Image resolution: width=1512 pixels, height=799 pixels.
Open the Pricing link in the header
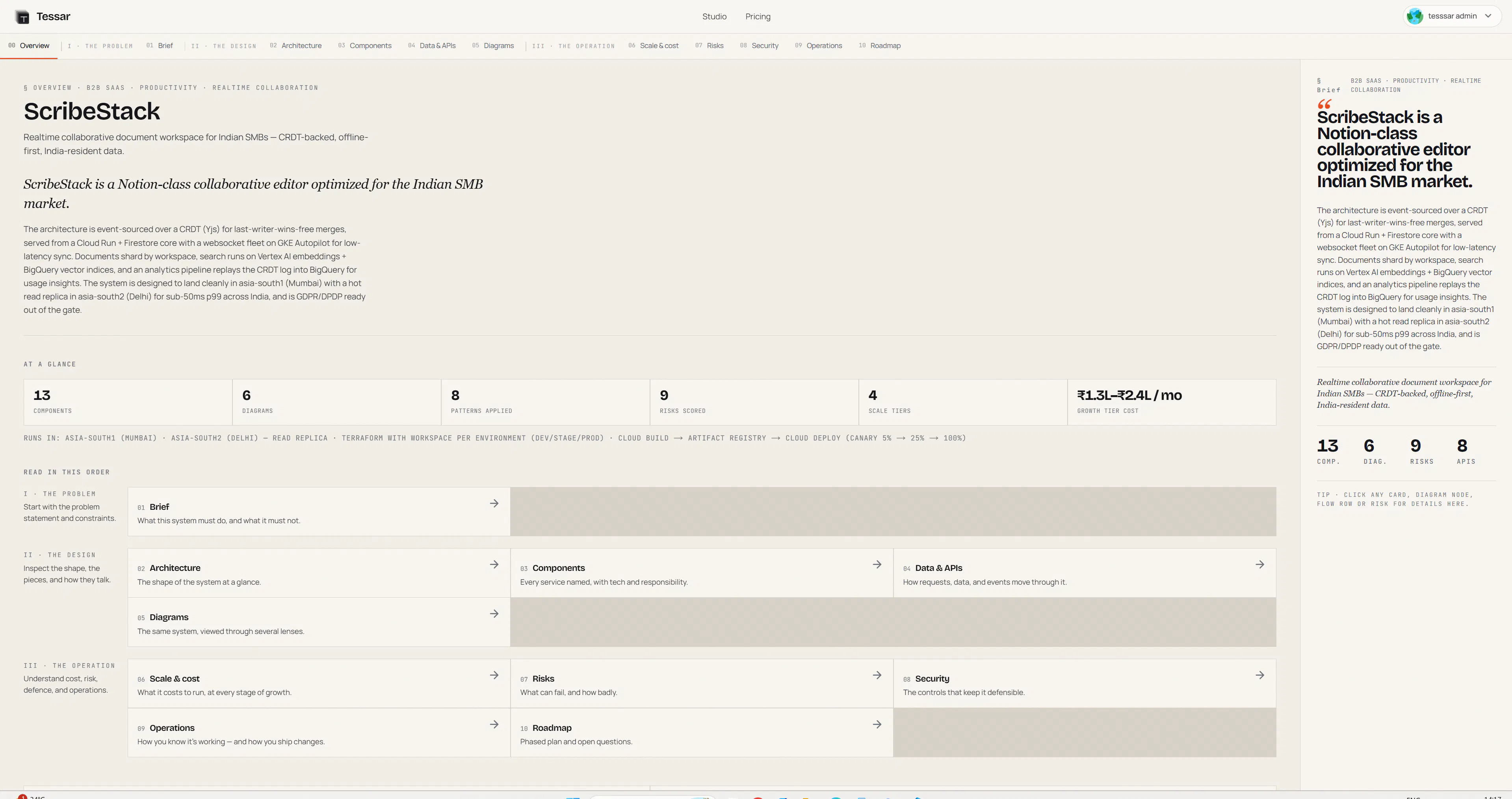tap(758, 17)
